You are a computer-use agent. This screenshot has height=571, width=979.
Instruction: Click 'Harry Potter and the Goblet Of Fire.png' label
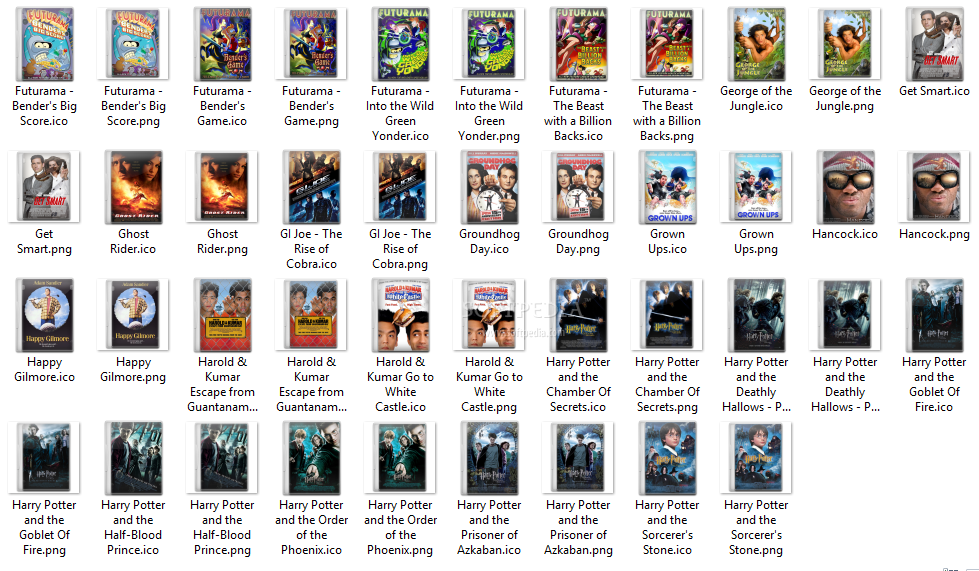(44, 527)
